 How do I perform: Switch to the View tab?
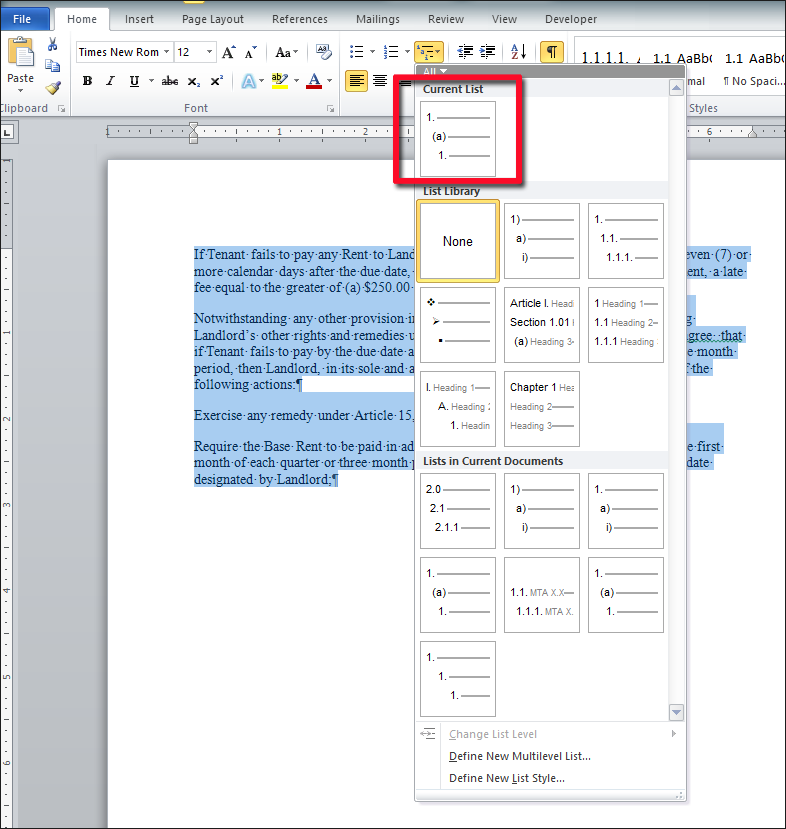(504, 19)
